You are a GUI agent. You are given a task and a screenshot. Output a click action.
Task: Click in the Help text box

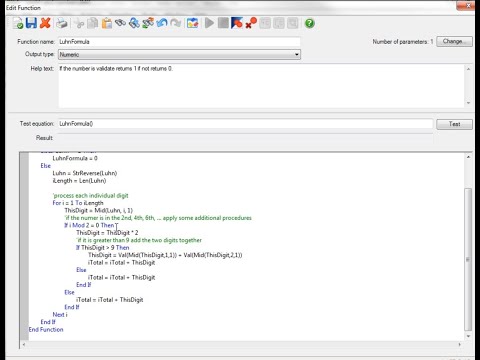pos(261,86)
